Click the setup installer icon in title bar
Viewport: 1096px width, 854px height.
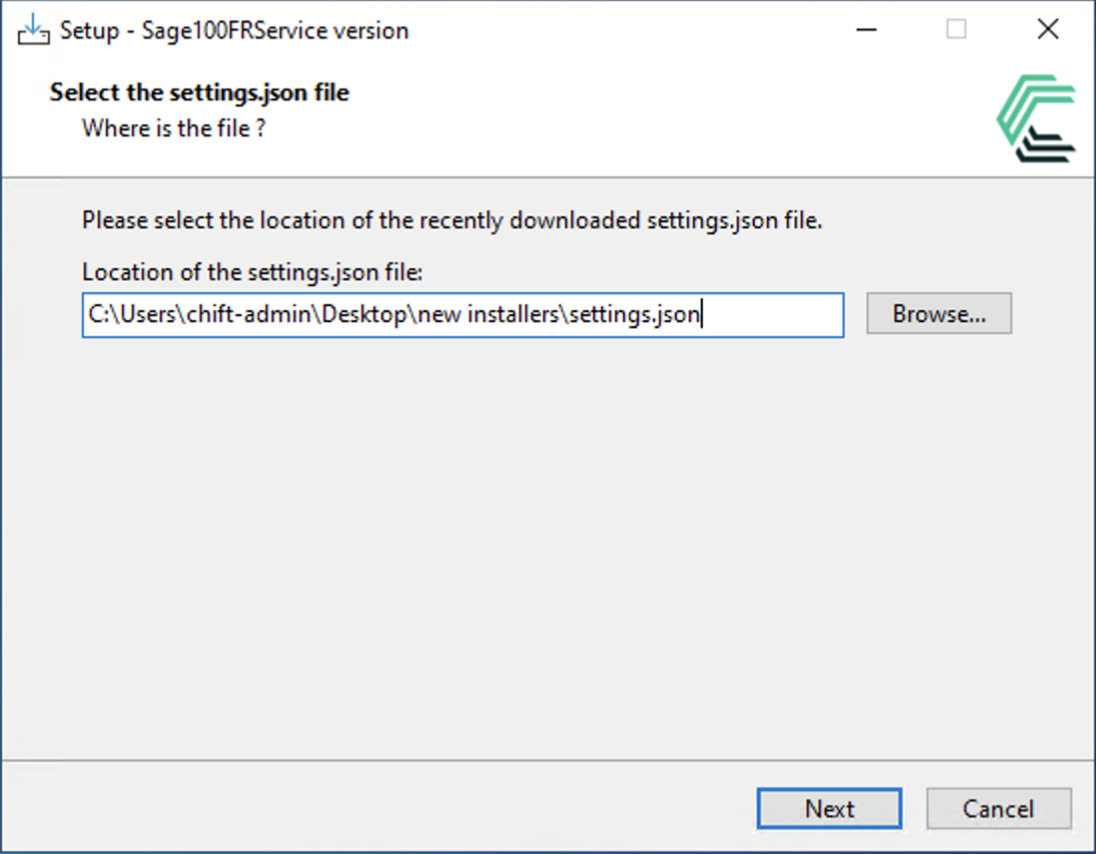coord(33,30)
